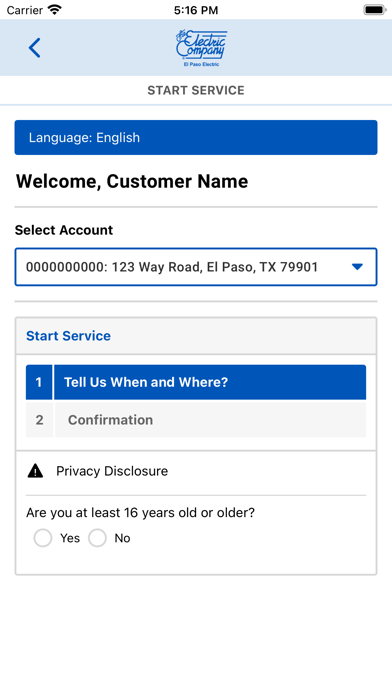Tap the El Paso Electric logo
This screenshot has height=696, width=392.
pyautogui.click(x=201, y=48)
